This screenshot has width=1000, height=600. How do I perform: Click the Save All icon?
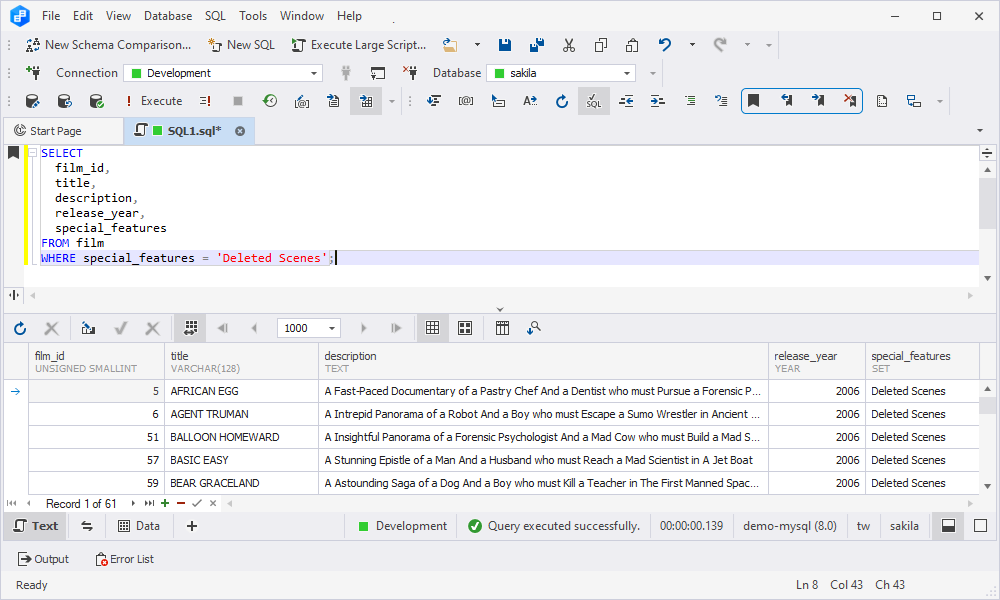point(537,45)
